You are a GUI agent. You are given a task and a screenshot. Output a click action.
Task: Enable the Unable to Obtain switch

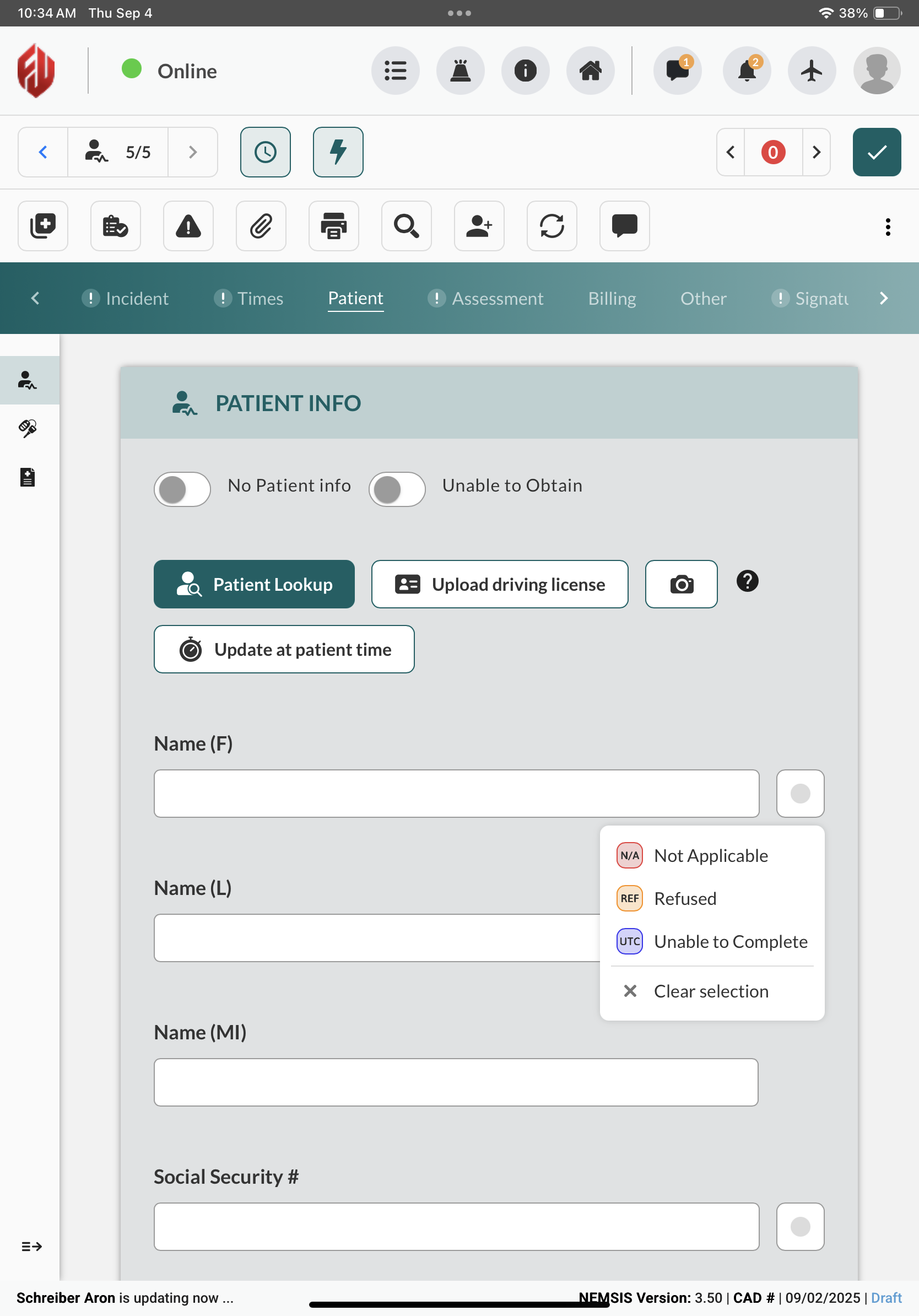[397, 489]
